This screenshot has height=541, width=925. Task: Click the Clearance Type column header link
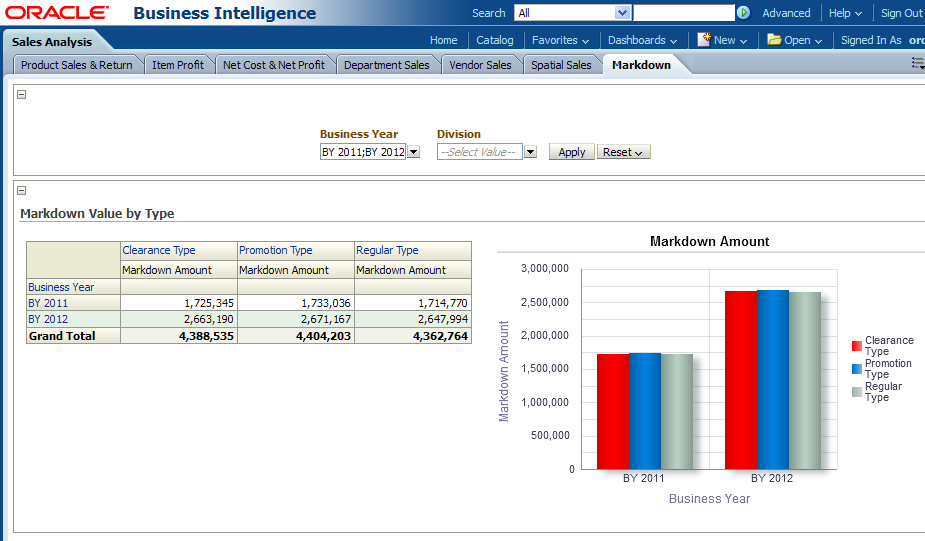pos(159,250)
